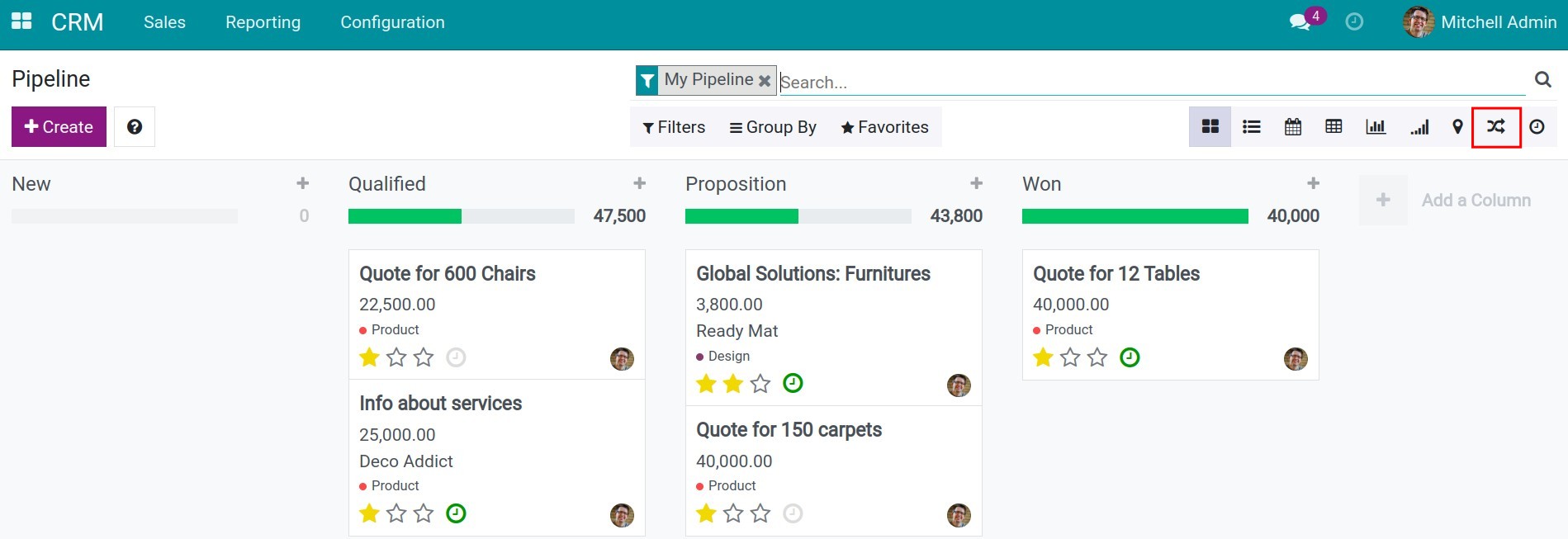The image size is (1568, 539).
Task: Switch to calendar view
Action: [x=1292, y=127]
